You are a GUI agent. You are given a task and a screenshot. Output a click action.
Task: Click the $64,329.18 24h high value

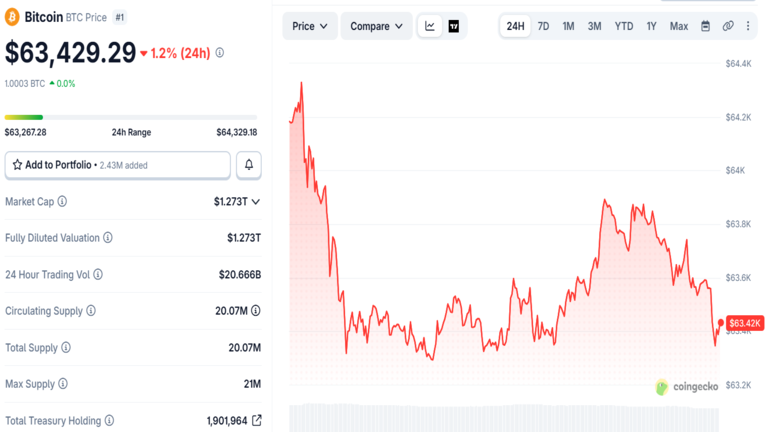(x=237, y=132)
